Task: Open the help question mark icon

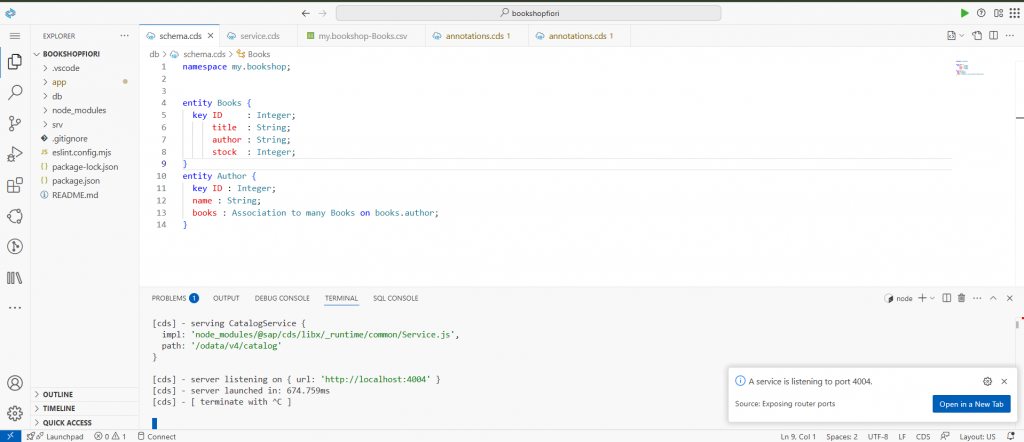Action: click(x=981, y=13)
